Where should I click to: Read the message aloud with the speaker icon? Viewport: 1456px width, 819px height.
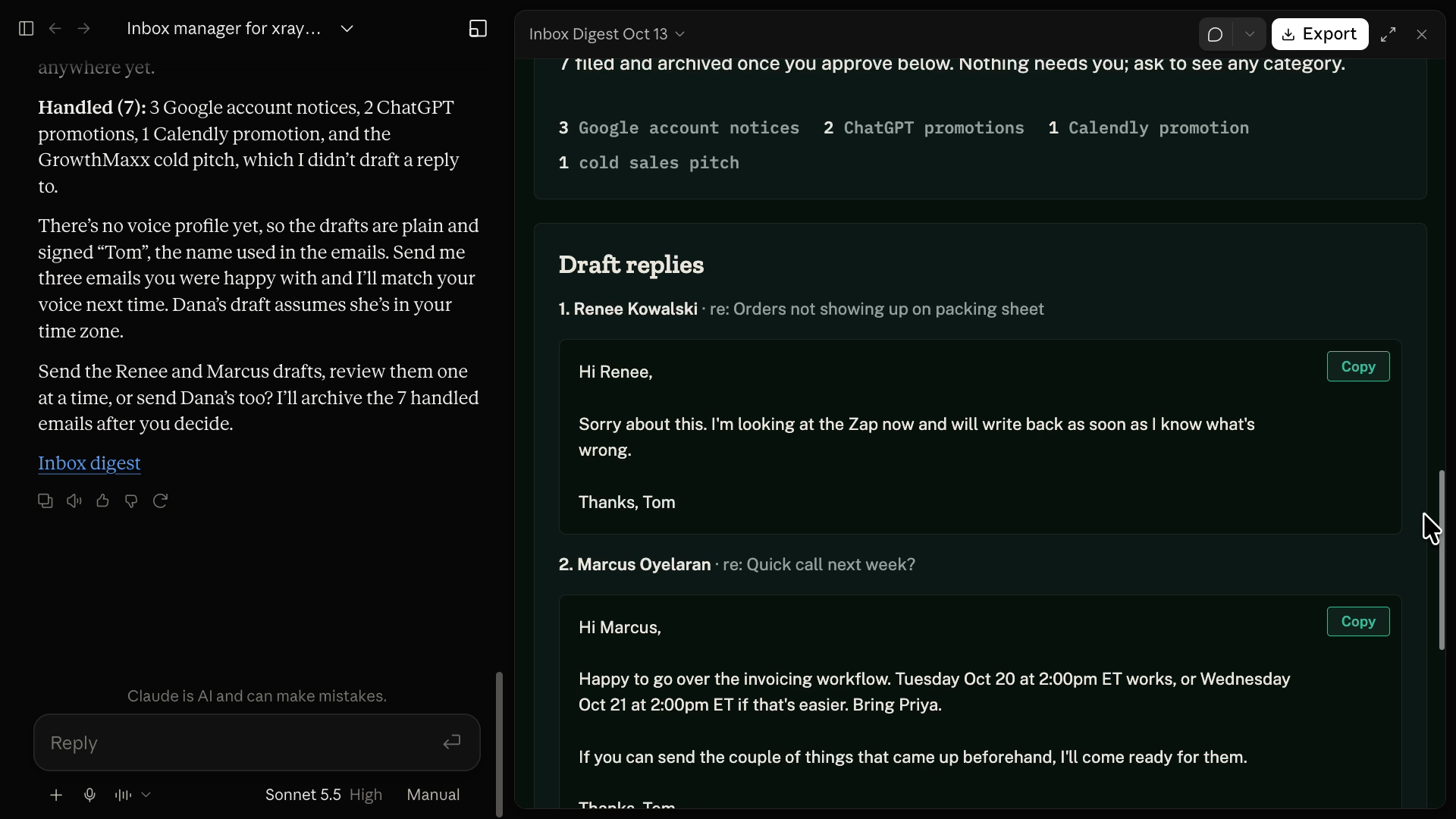pyautogui.click(x=74, y=500)
